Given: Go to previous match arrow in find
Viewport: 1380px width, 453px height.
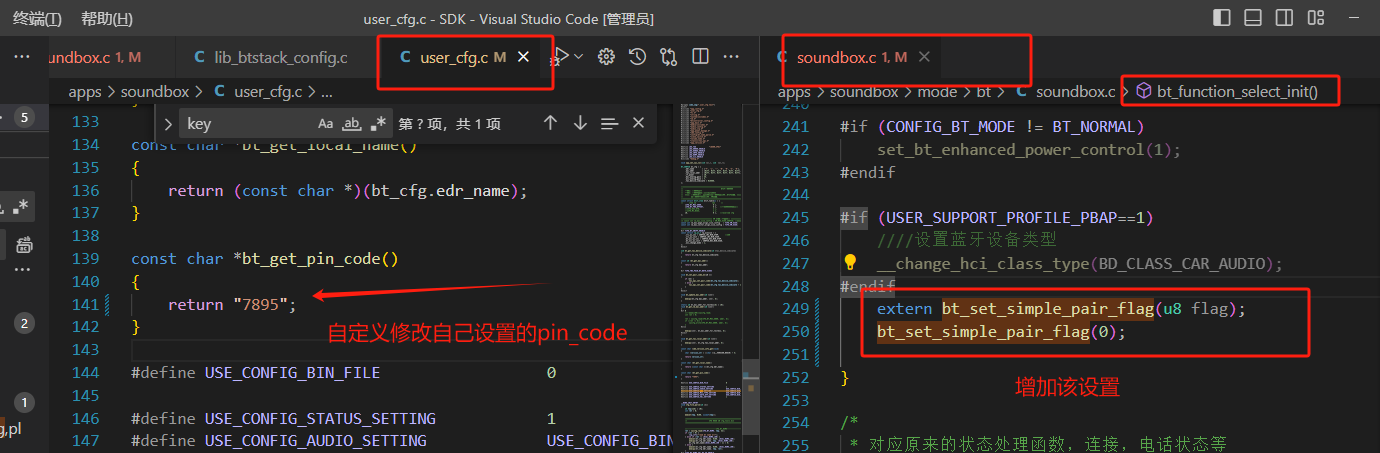Looking at the screenshot, I should [x=550, y=123].
